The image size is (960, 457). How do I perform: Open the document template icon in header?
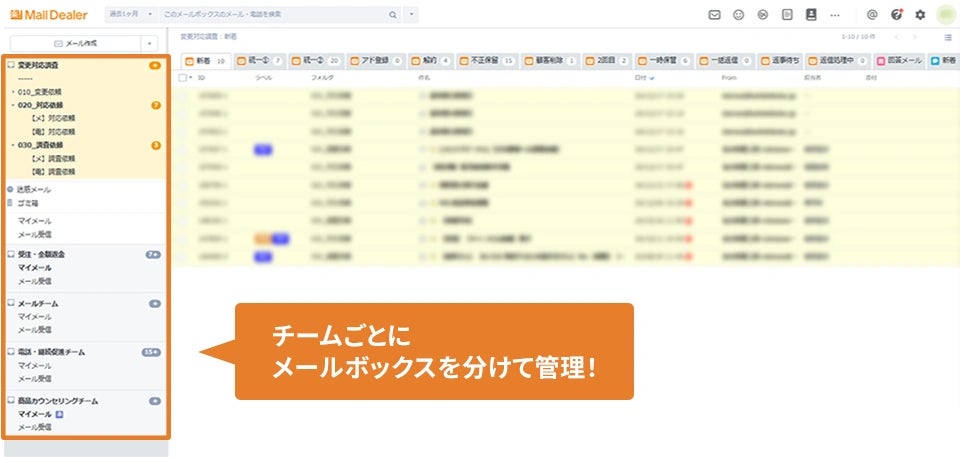tap(787, 15)
